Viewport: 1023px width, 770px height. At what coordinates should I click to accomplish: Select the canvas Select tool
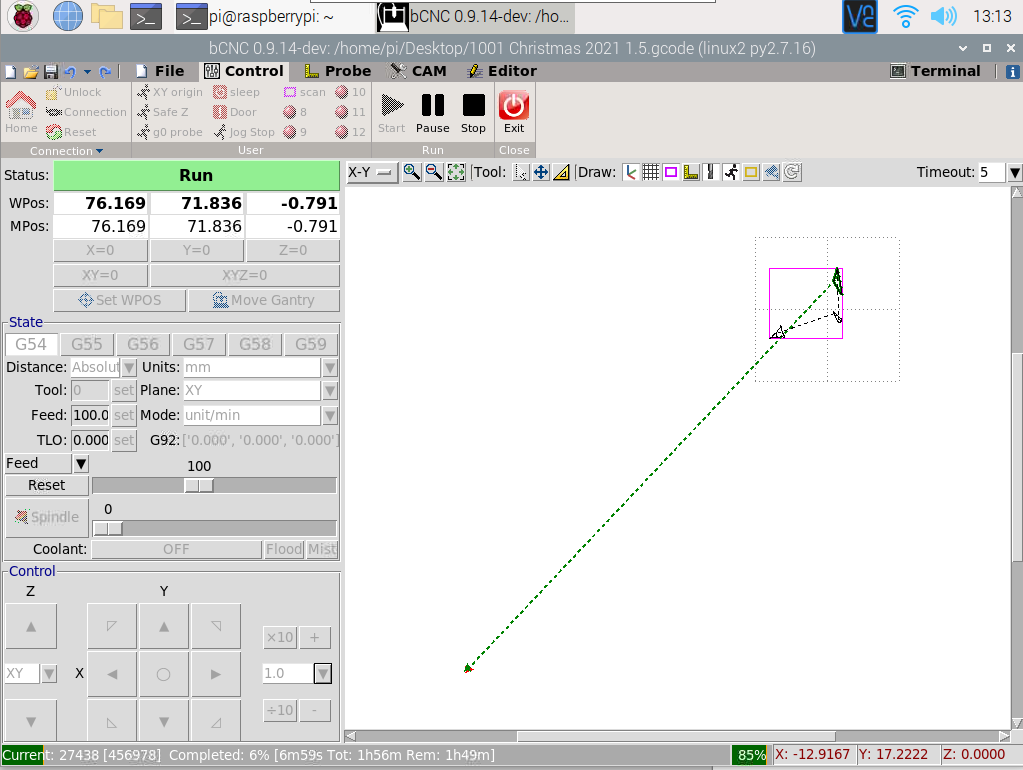coord(521,172)
